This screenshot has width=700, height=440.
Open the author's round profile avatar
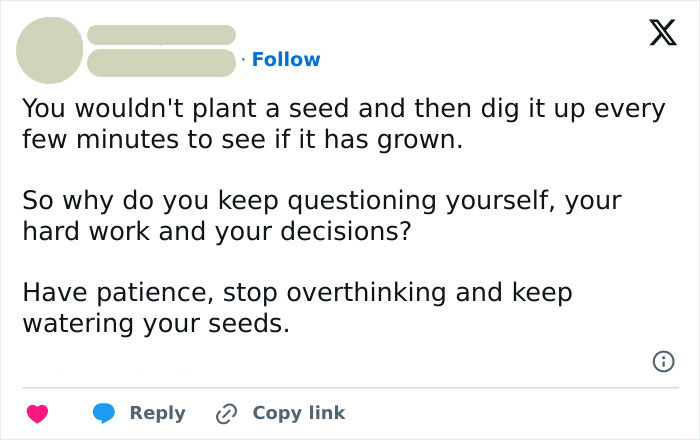point(50,50)
